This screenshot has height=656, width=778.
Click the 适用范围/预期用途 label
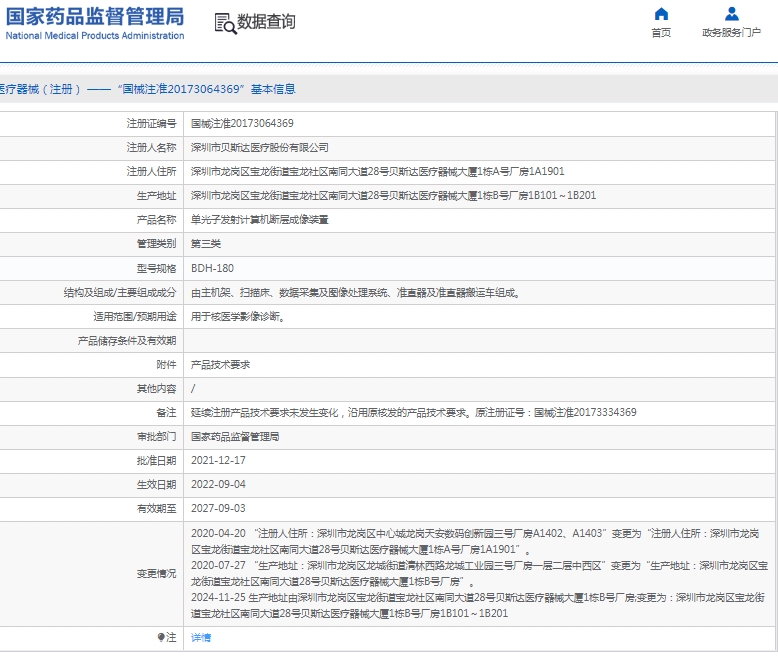pos(135,317)
